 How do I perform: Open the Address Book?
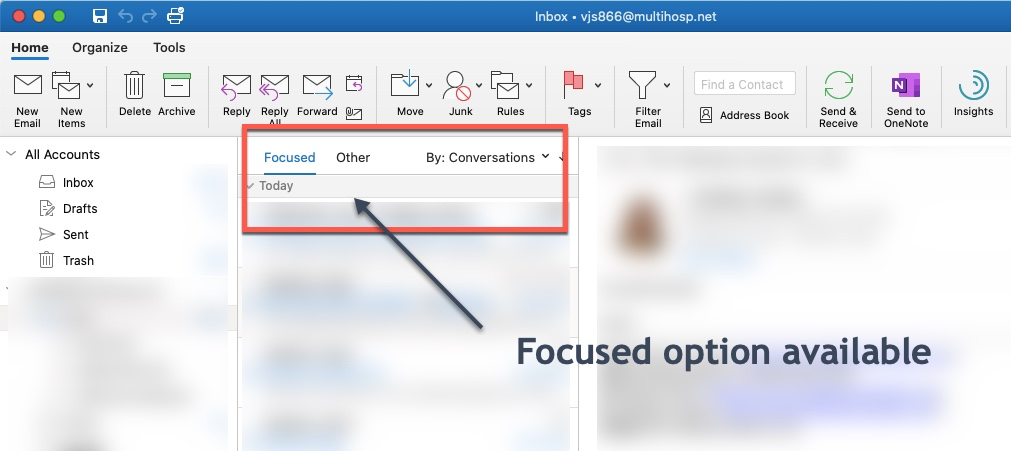(745, 115)
